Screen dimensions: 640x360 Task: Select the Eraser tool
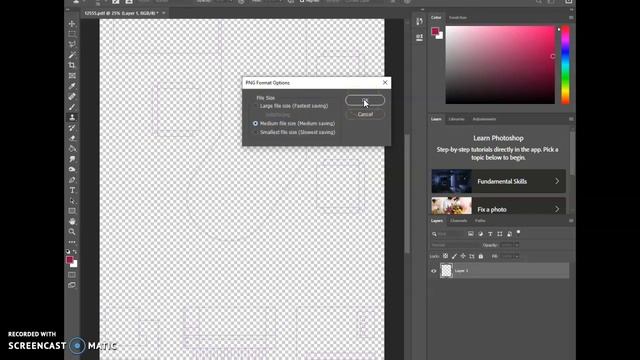(x=72, y=138)
